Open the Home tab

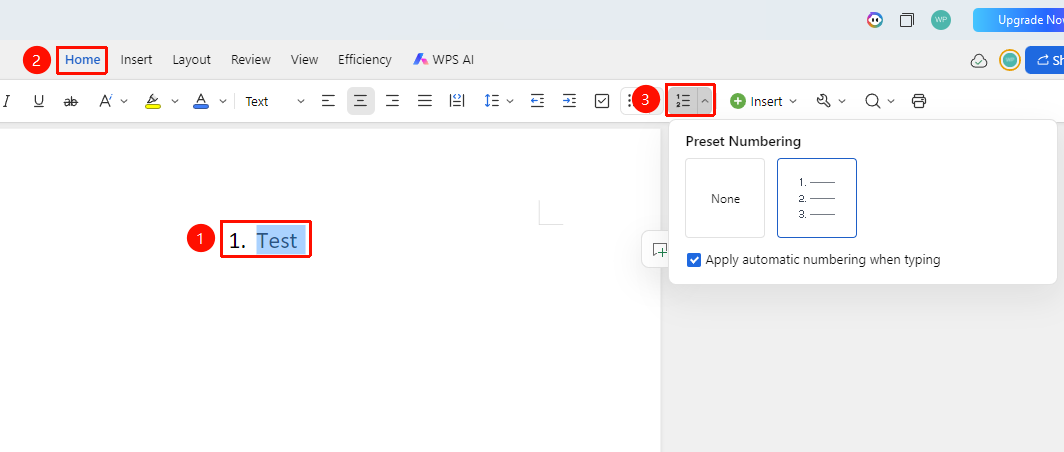83,60
